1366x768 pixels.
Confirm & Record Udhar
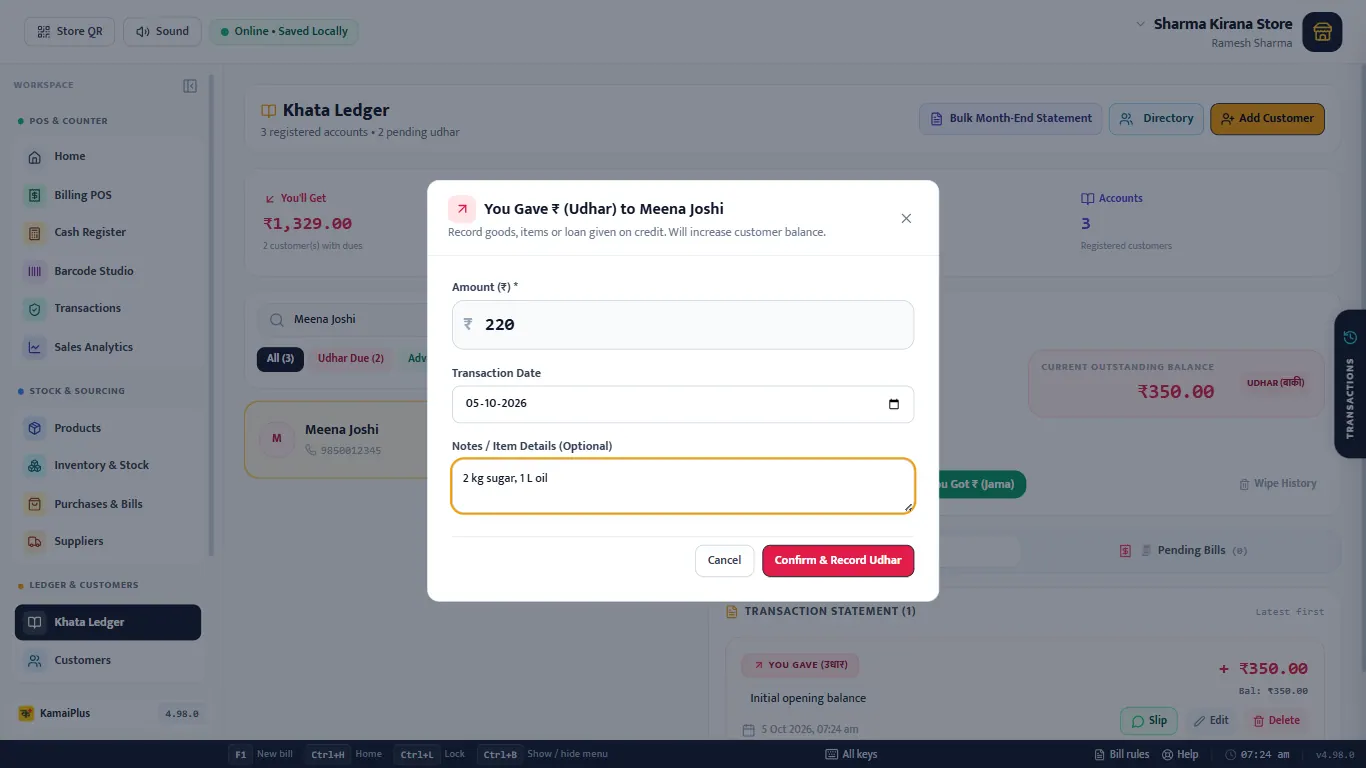838,560
